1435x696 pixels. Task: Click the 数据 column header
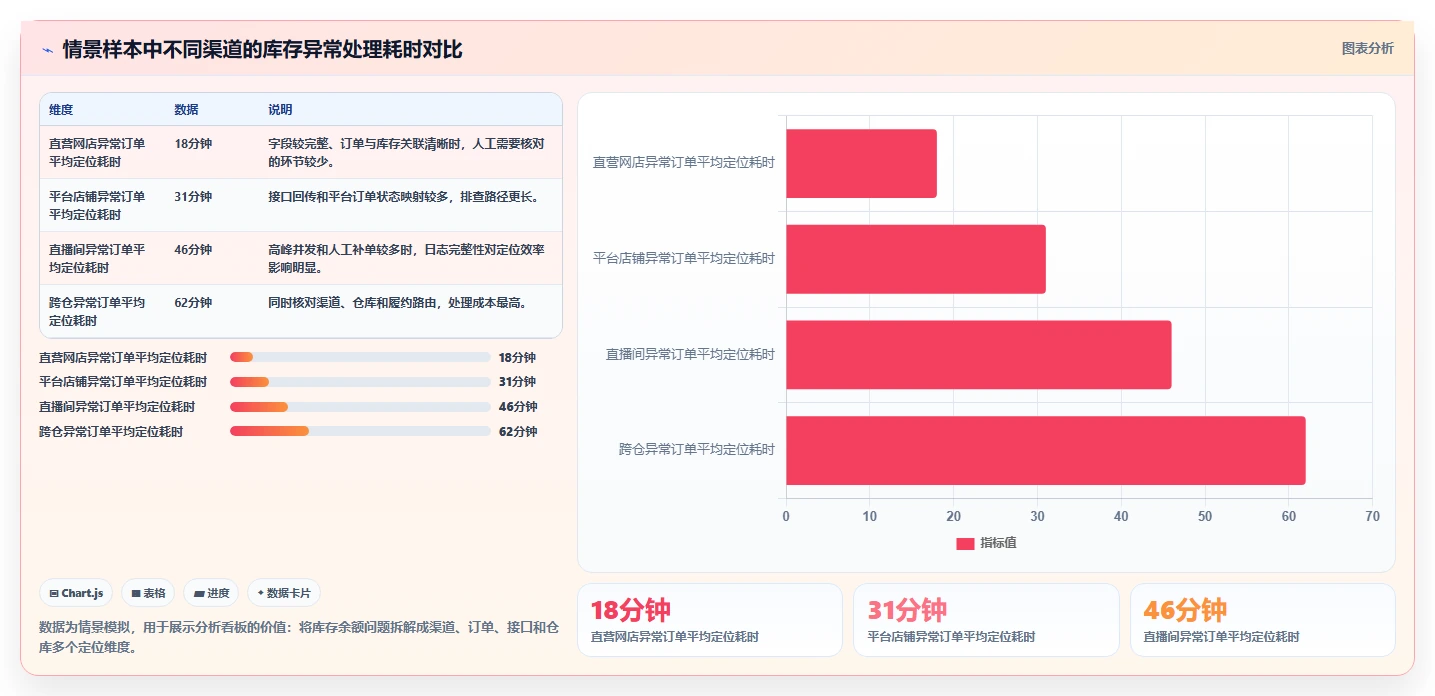pyautogui.click(x=186, y=110)
